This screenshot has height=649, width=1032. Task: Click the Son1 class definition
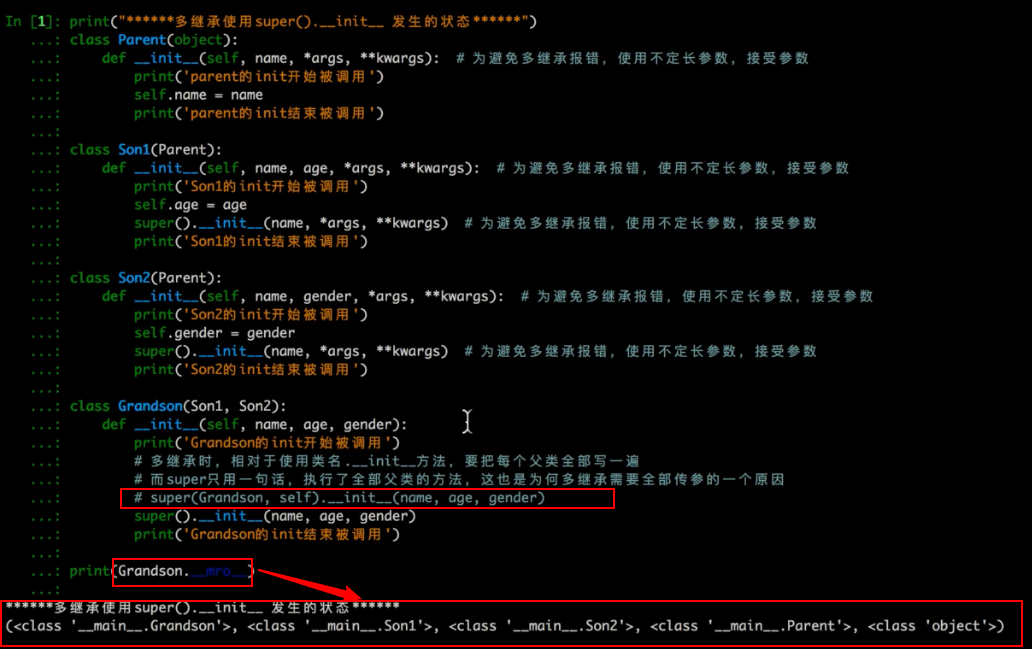pyautogui.click(x=134, y=149)
